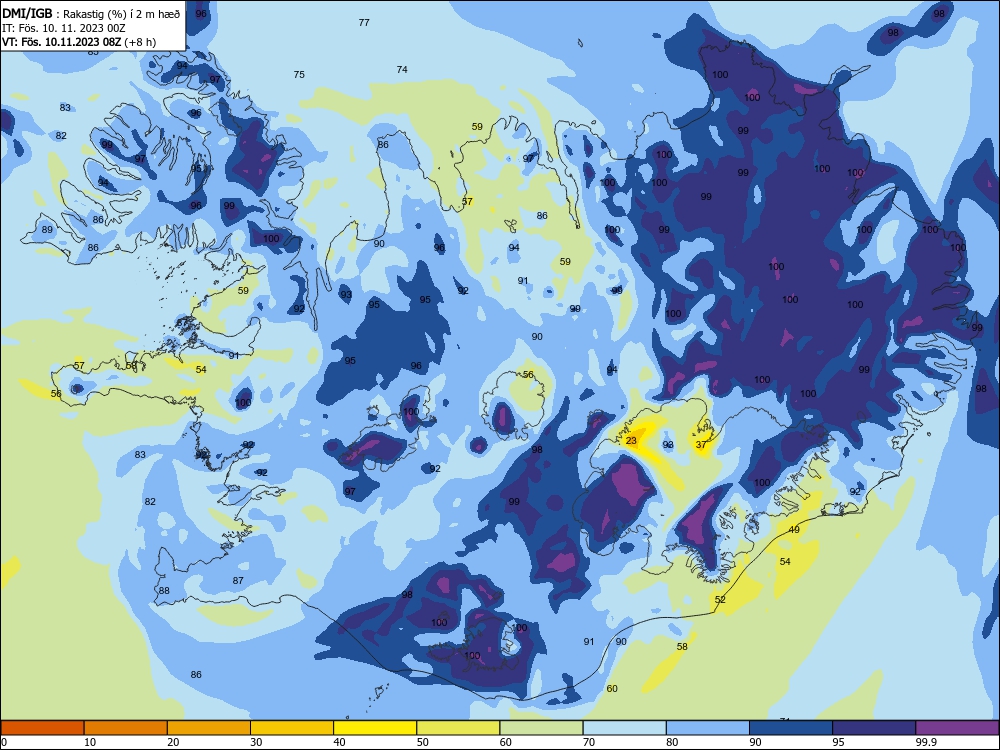Click the medium blue 90–95 legend swatch
1000x750 pixels.
pos(791,728)
